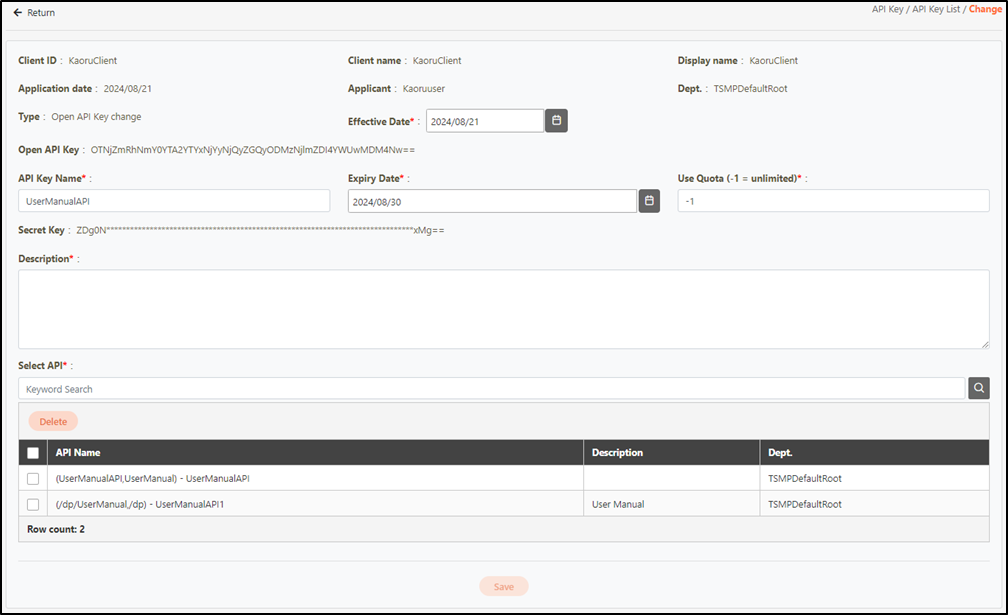Click the API Name column header
1008x615 pixels.
[78, 453]
